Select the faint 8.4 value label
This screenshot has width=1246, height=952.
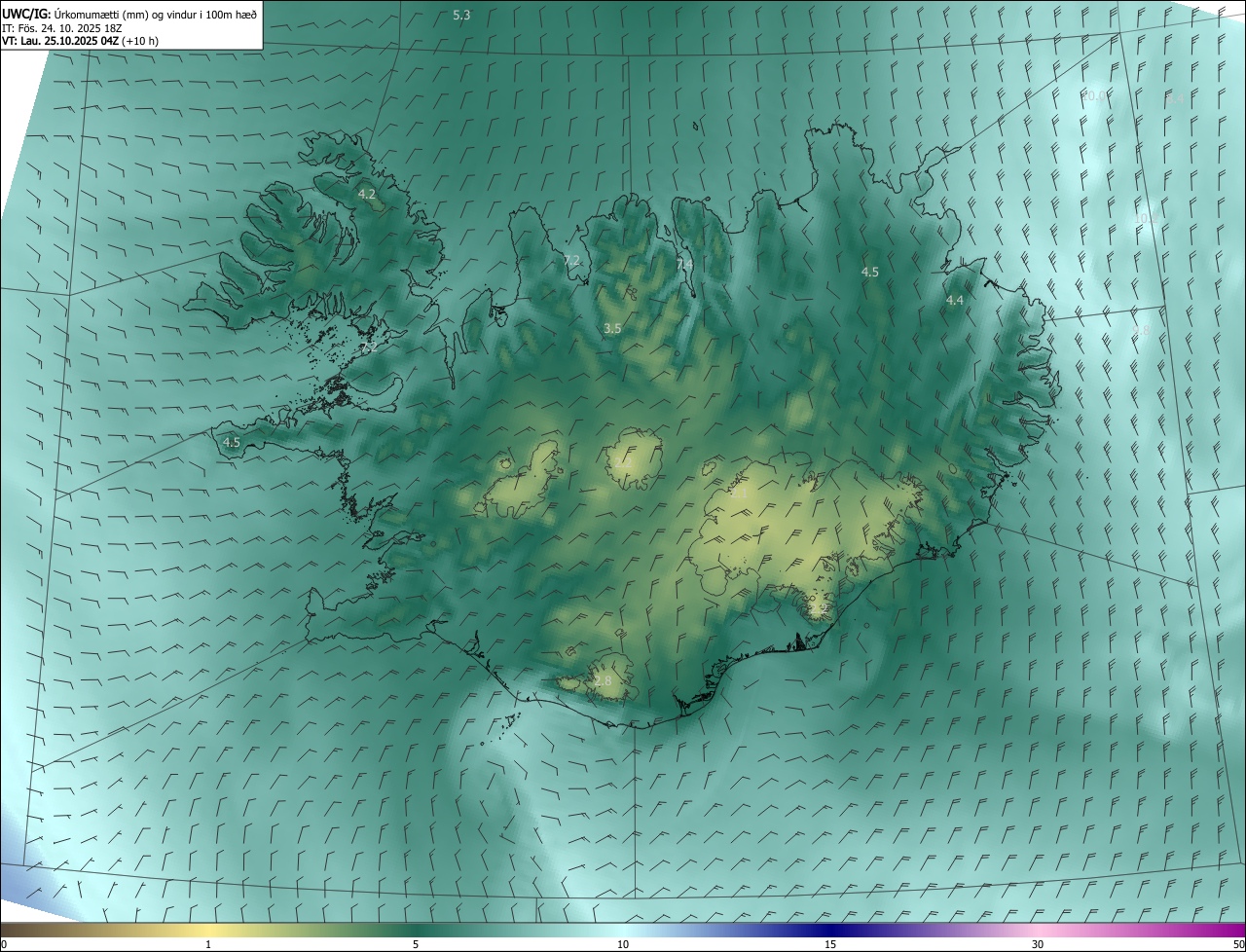click(1175, 98)
